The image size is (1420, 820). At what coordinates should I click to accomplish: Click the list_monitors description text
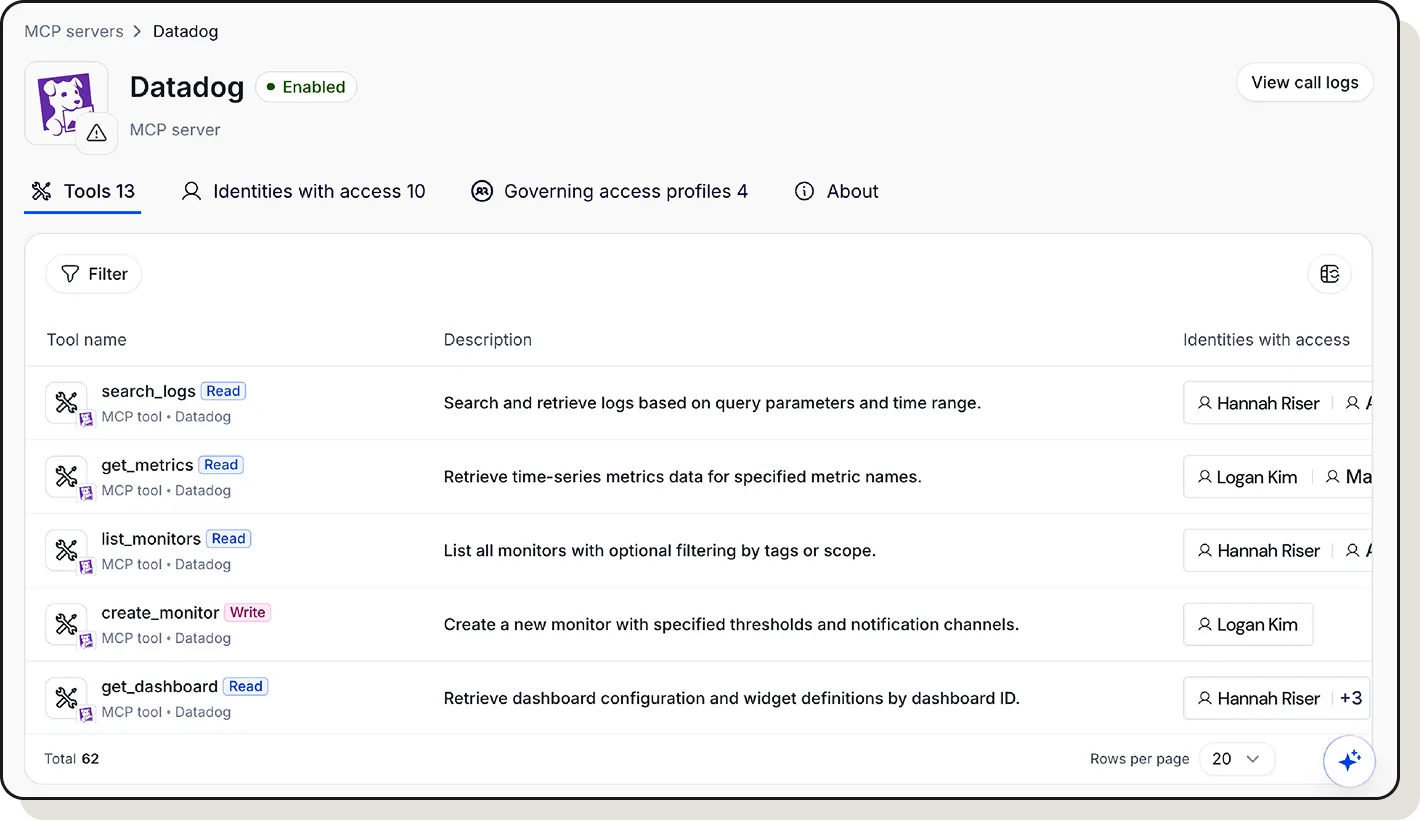click(659, 551)
